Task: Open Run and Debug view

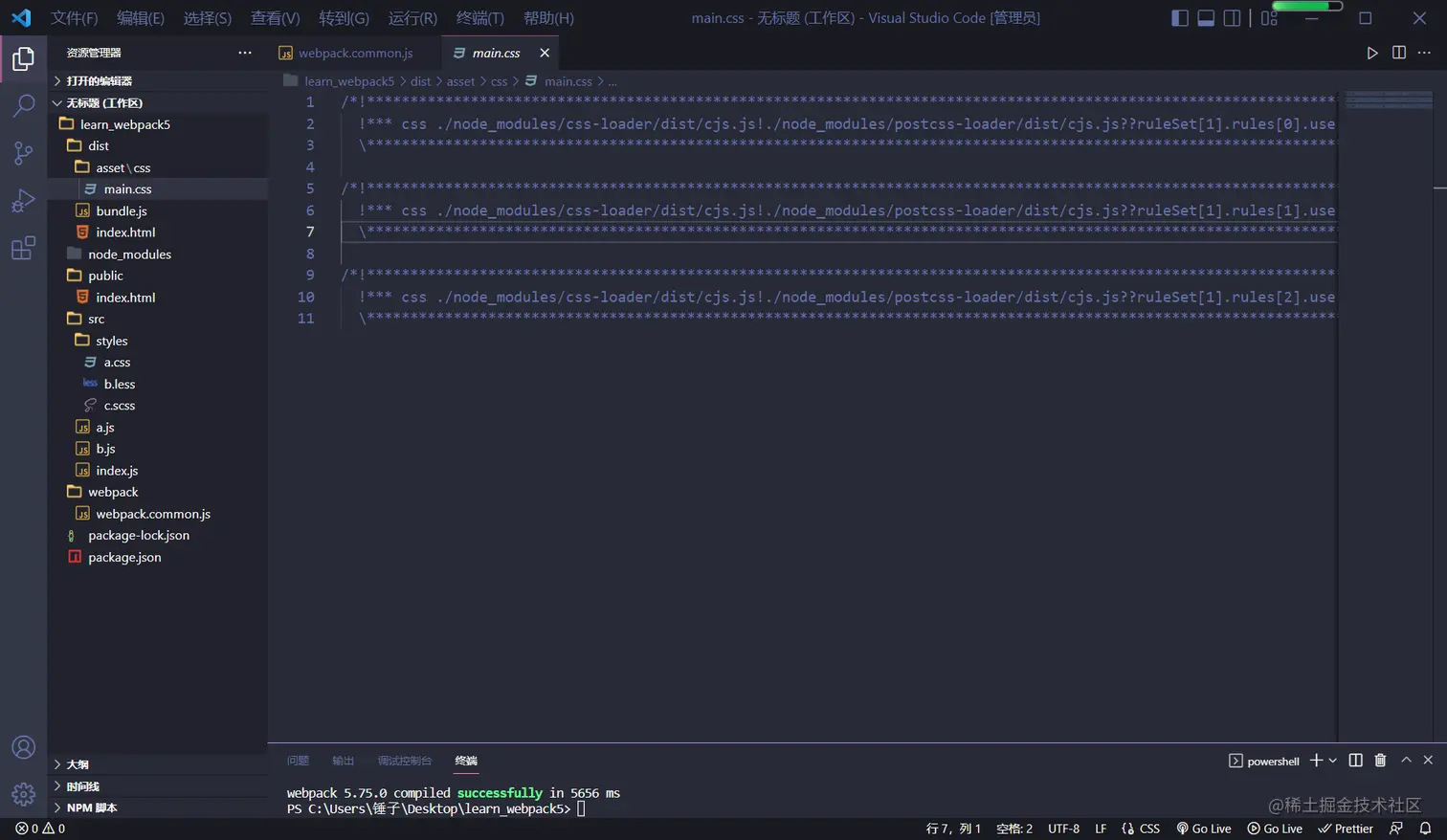Action: click(23, 201)
